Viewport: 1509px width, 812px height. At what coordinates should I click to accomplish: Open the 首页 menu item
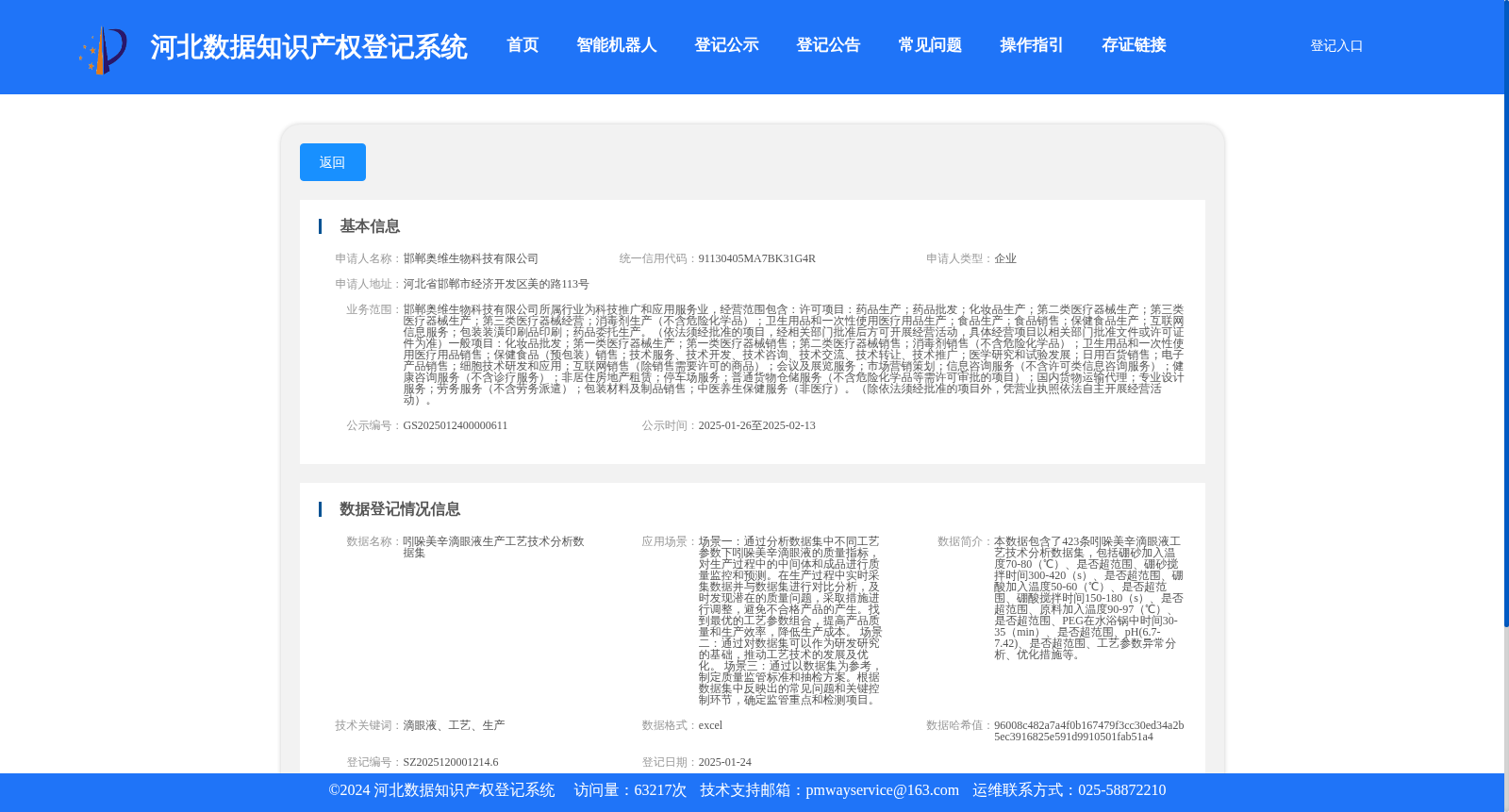[x=522, y=45]
